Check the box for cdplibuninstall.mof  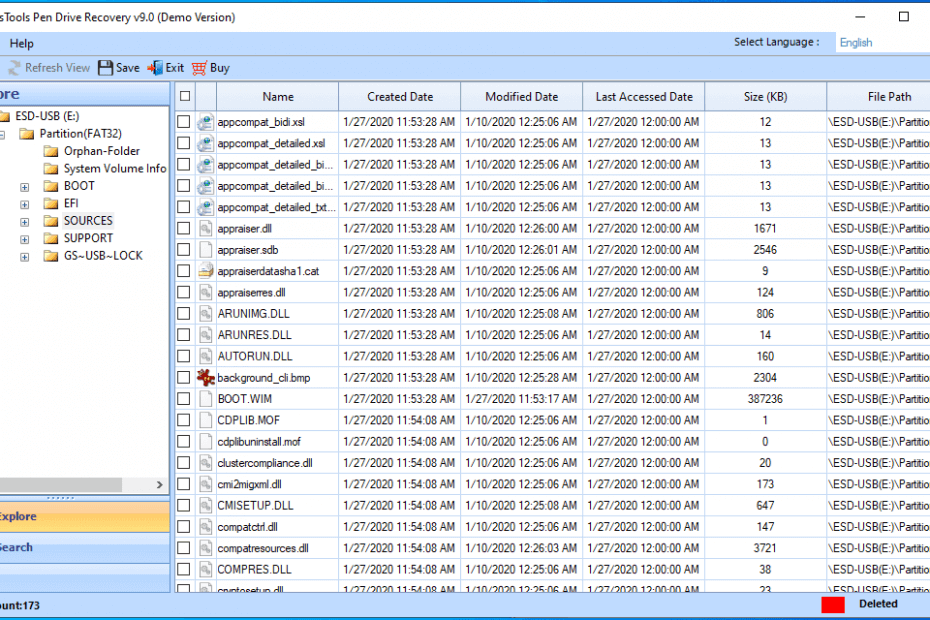[x=184, y=441]
